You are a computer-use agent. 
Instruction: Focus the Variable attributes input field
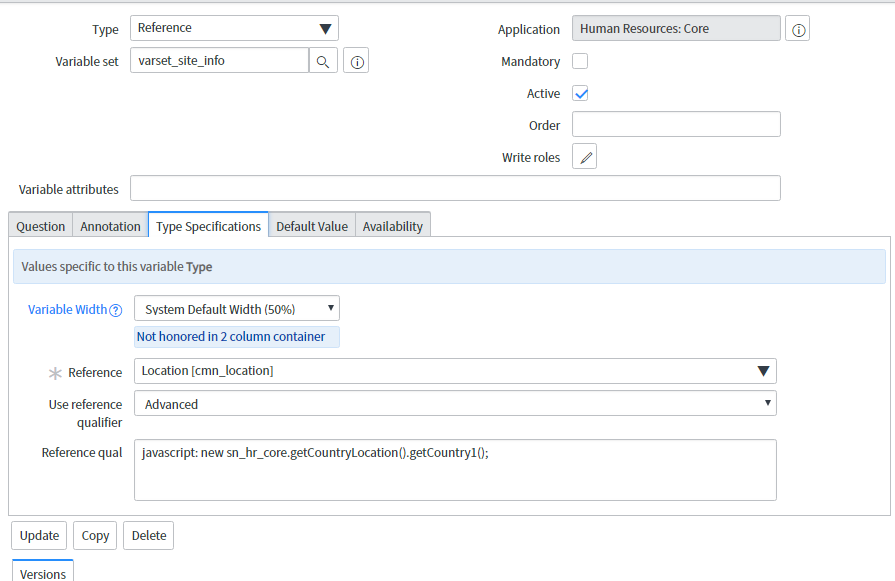click(455, 188)
